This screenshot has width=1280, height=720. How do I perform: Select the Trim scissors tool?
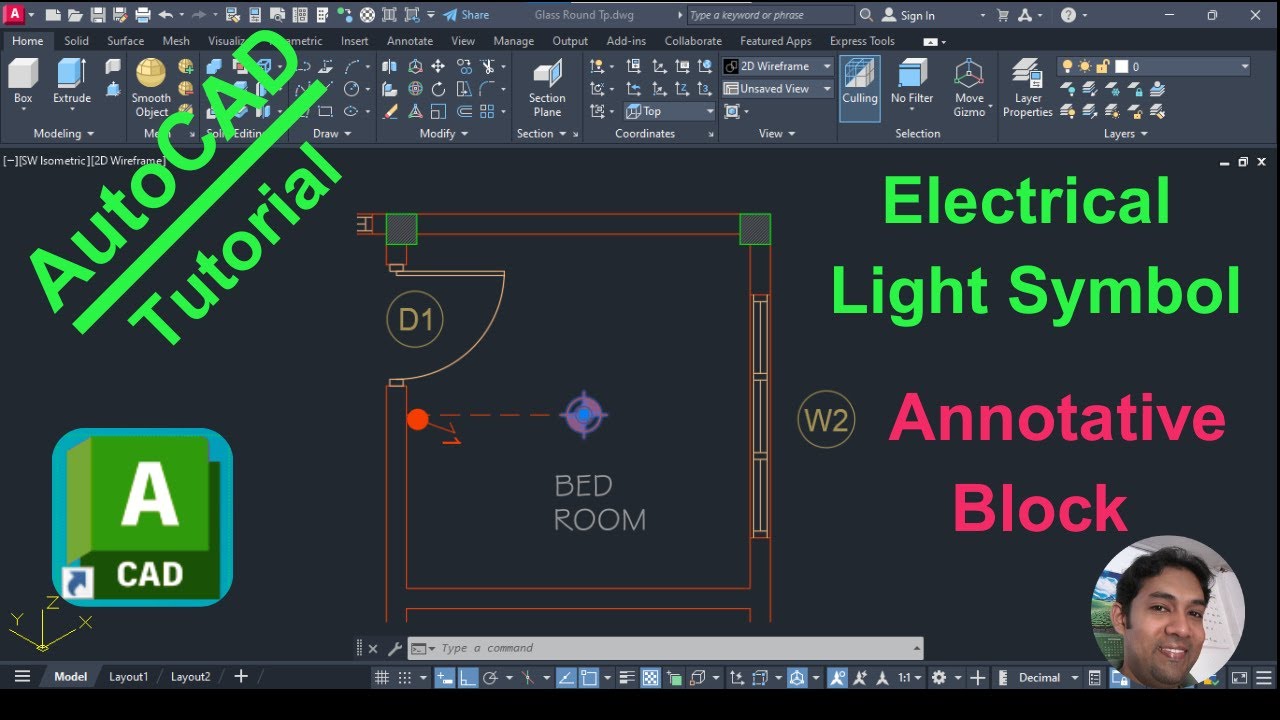pos(488,66)
